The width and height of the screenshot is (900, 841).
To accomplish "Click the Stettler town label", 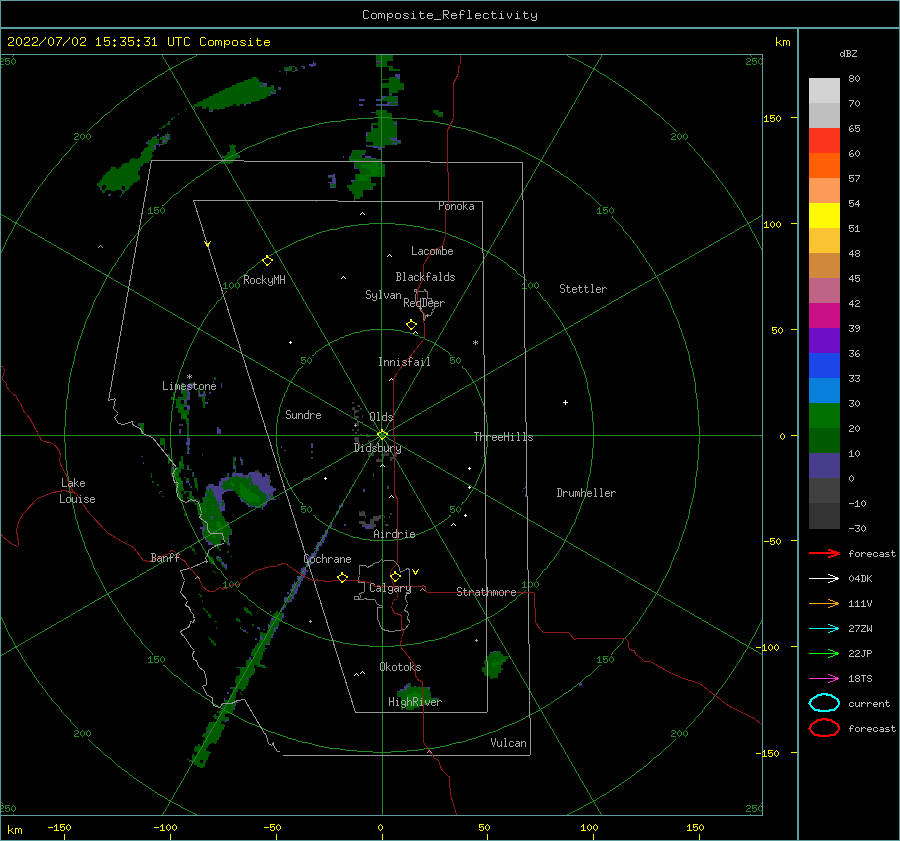I will click(583, 289).
